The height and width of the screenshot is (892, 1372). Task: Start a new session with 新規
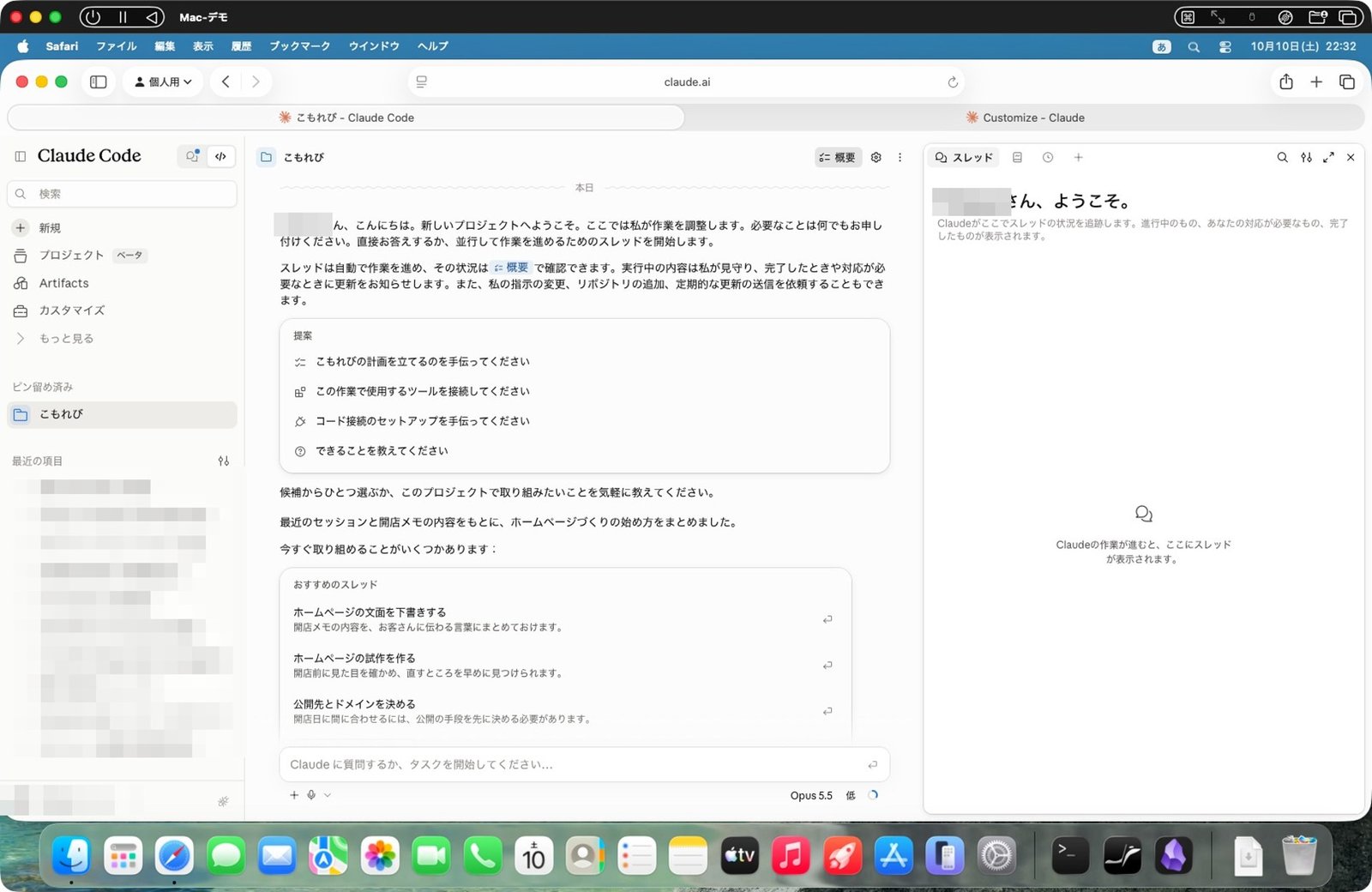[122, 228]
